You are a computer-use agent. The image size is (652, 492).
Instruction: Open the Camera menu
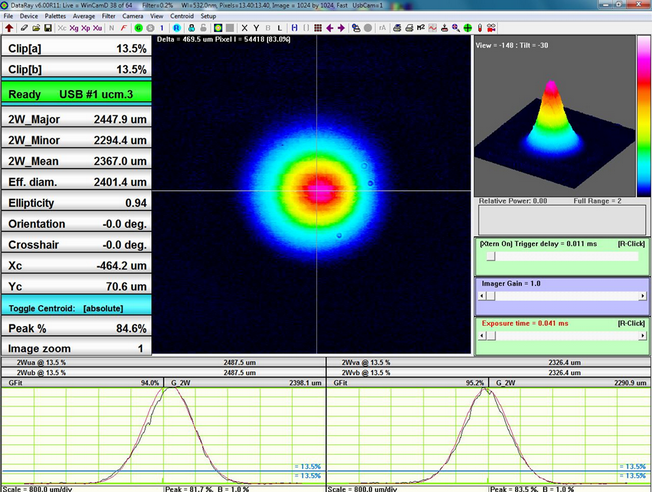point(133,16)
